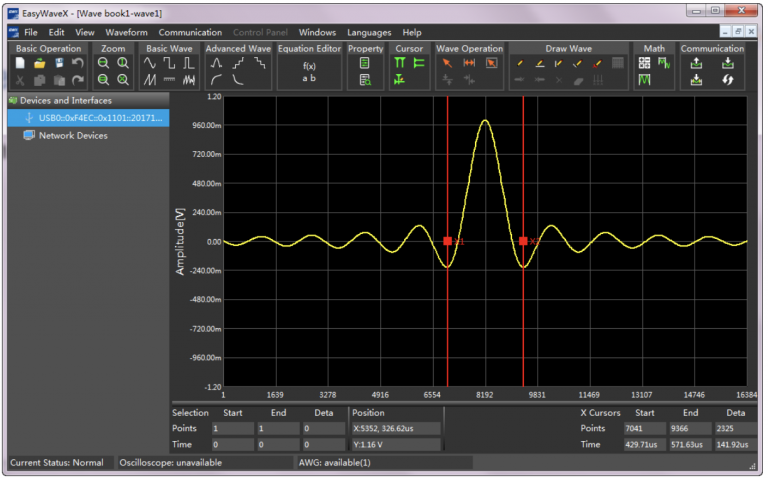Open the Waveform menu
768x478 pixels.
[126, 32]
